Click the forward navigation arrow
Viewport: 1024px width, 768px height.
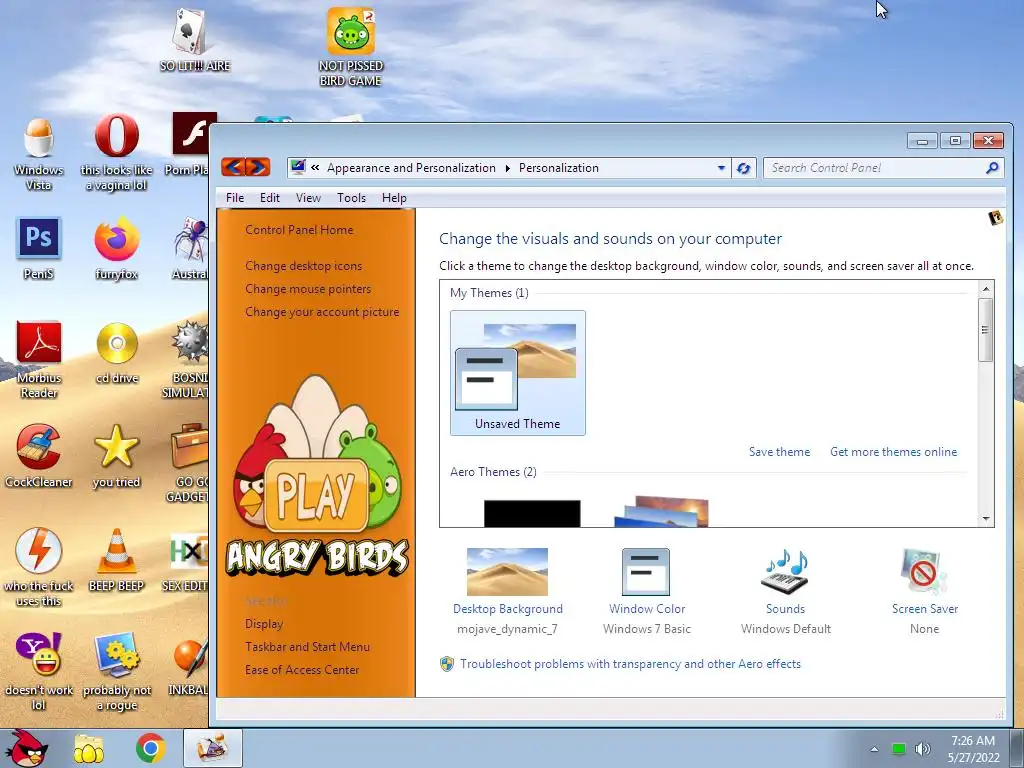(258, 168)
